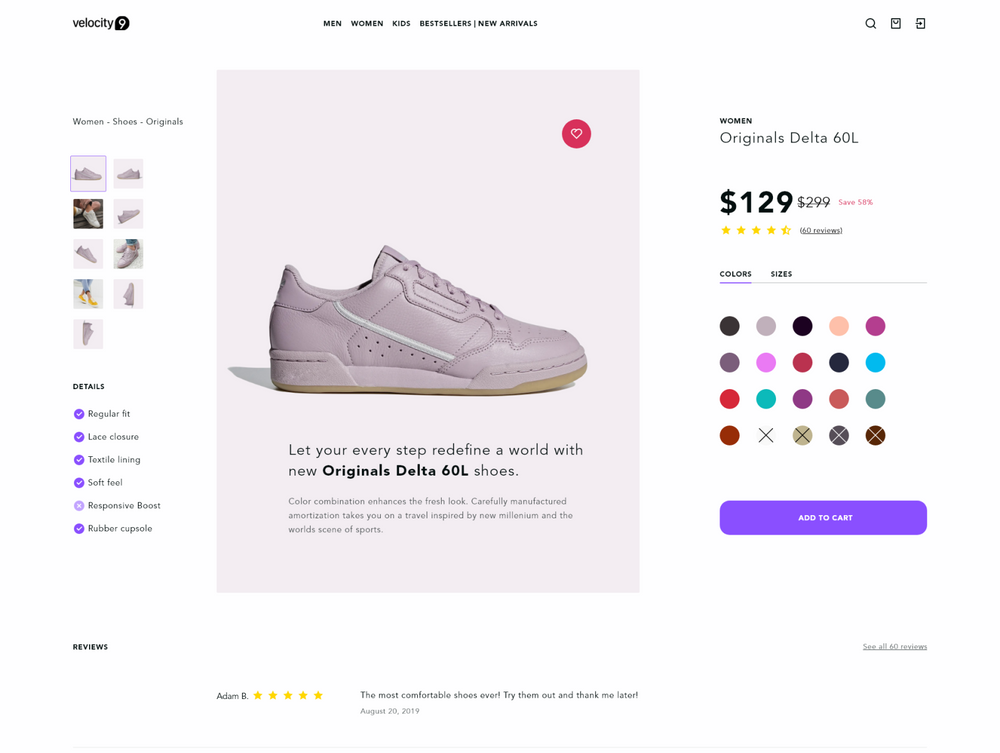Image resolution: width=1000 pixels, height=753 pixels.
Task: Select the crossed-out white color swatch
Action: 766,435
